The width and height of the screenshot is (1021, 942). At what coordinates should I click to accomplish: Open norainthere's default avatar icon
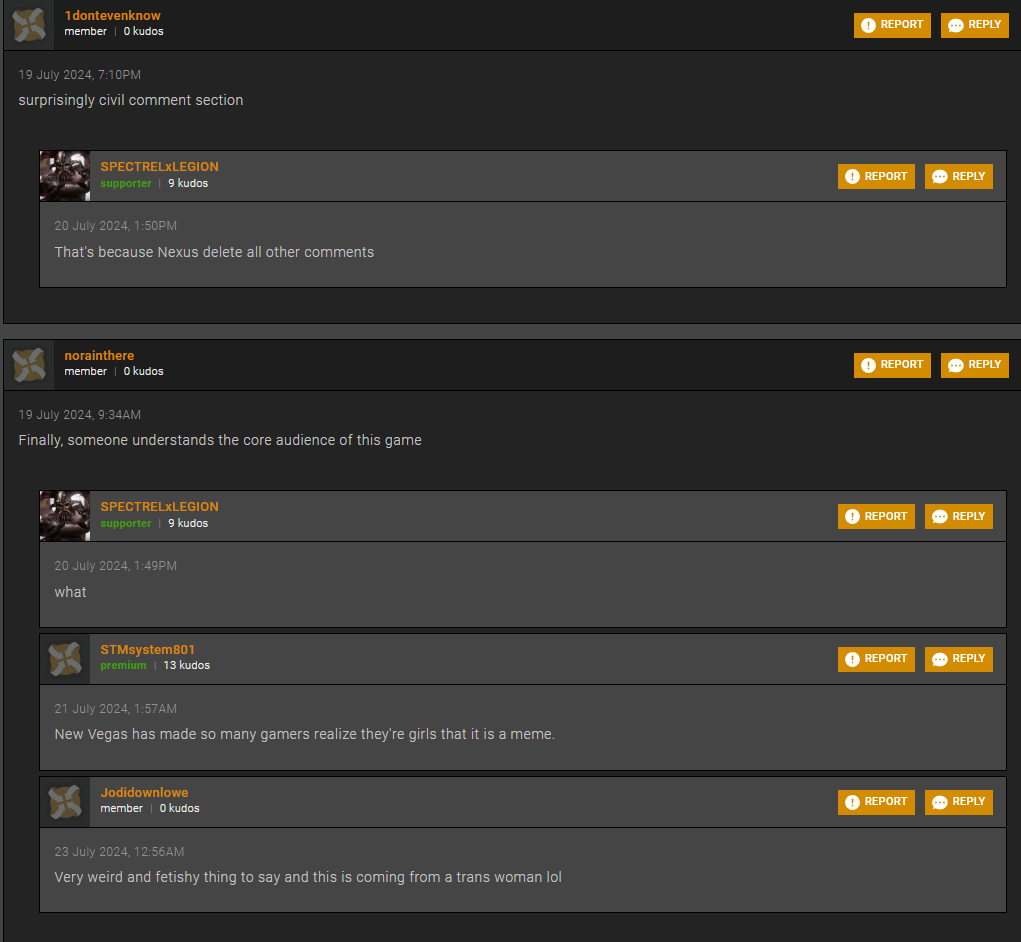(29, 365)
